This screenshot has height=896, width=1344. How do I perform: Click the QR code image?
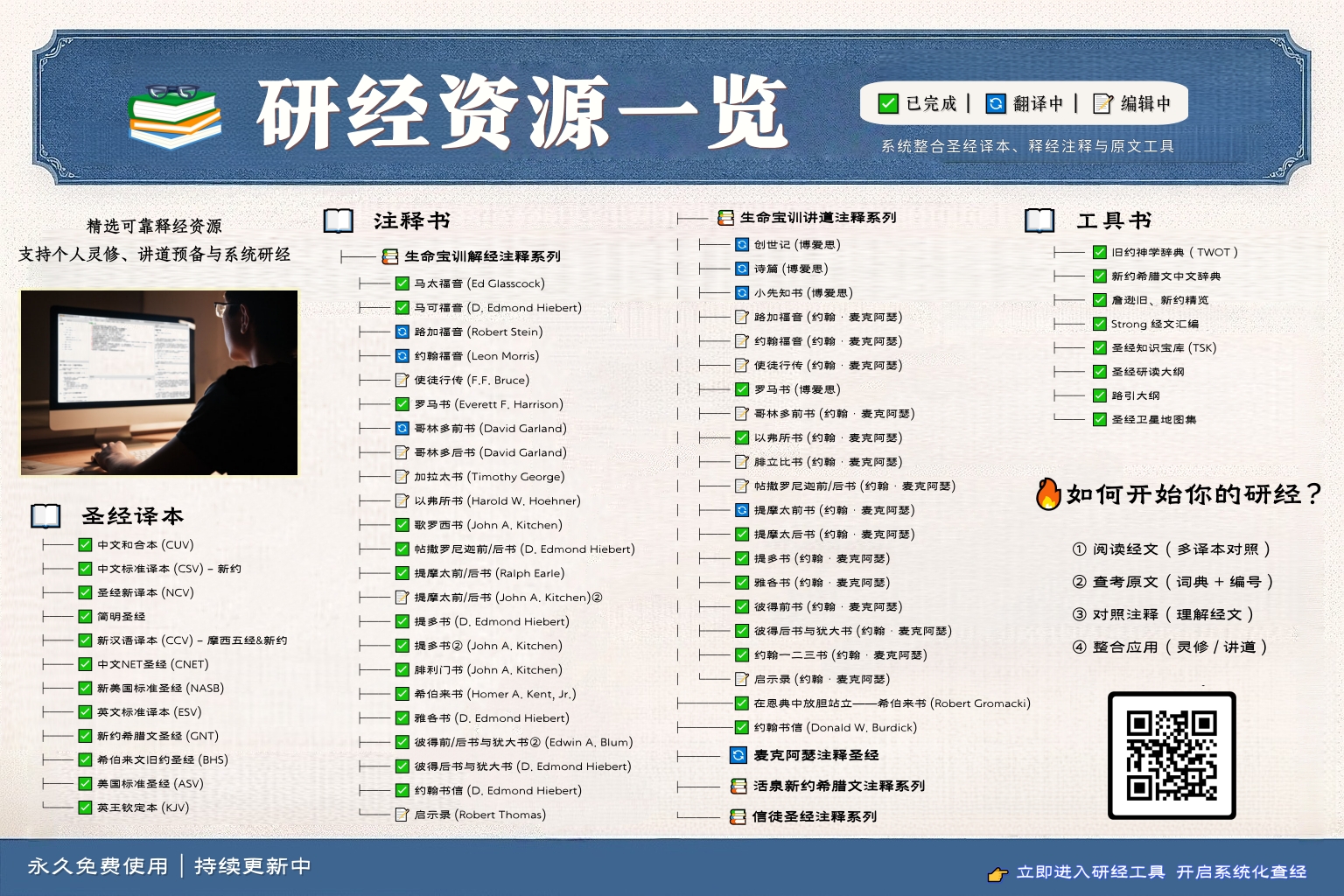click(x=1172, y=756)
